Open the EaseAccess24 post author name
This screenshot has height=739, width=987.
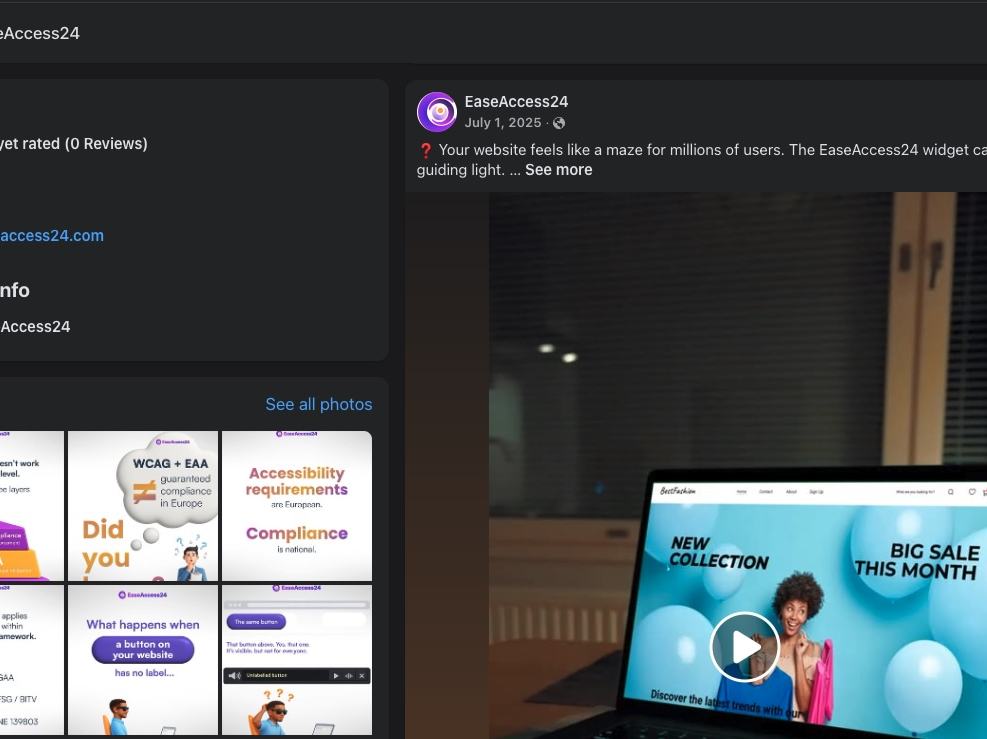tap(516, 101)
